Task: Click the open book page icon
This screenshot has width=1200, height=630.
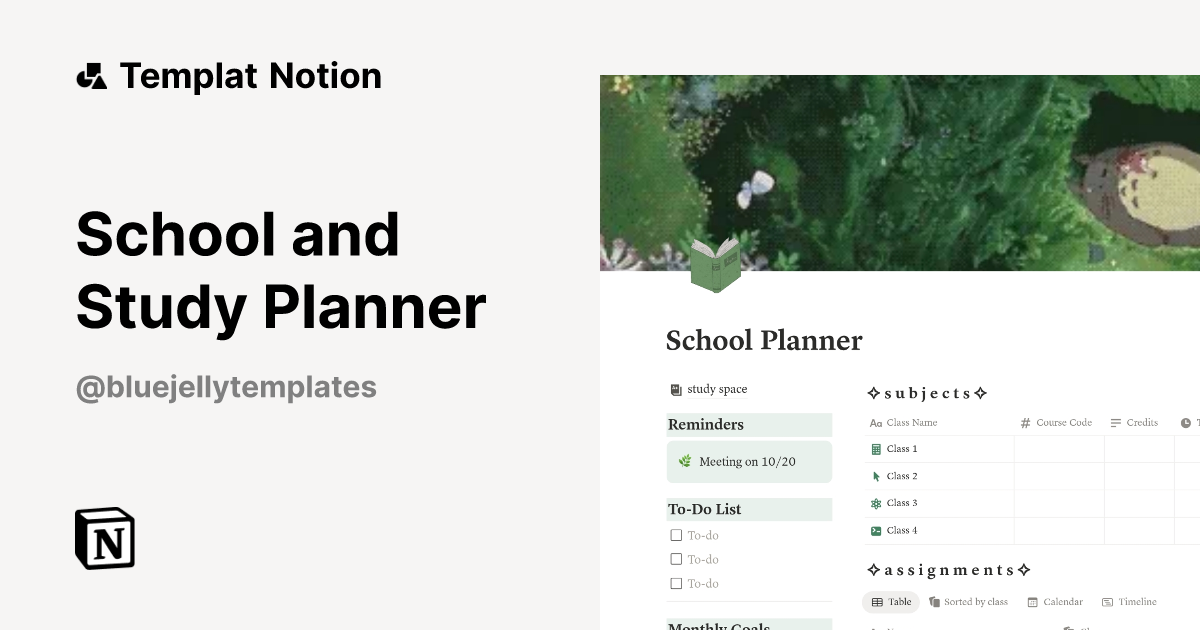Action: click(716, 265)
